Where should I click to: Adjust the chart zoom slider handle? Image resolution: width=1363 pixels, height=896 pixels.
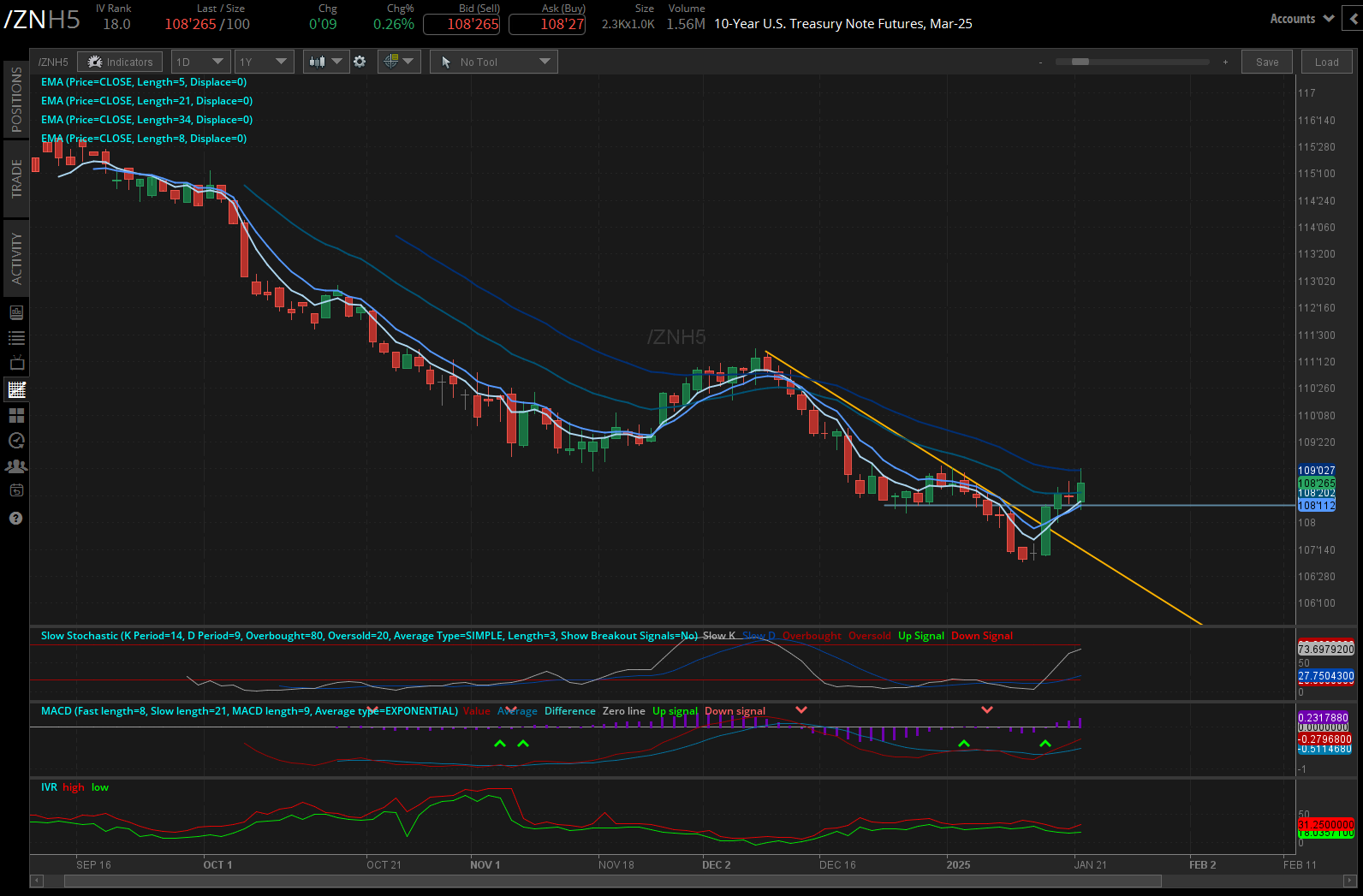1080,62
